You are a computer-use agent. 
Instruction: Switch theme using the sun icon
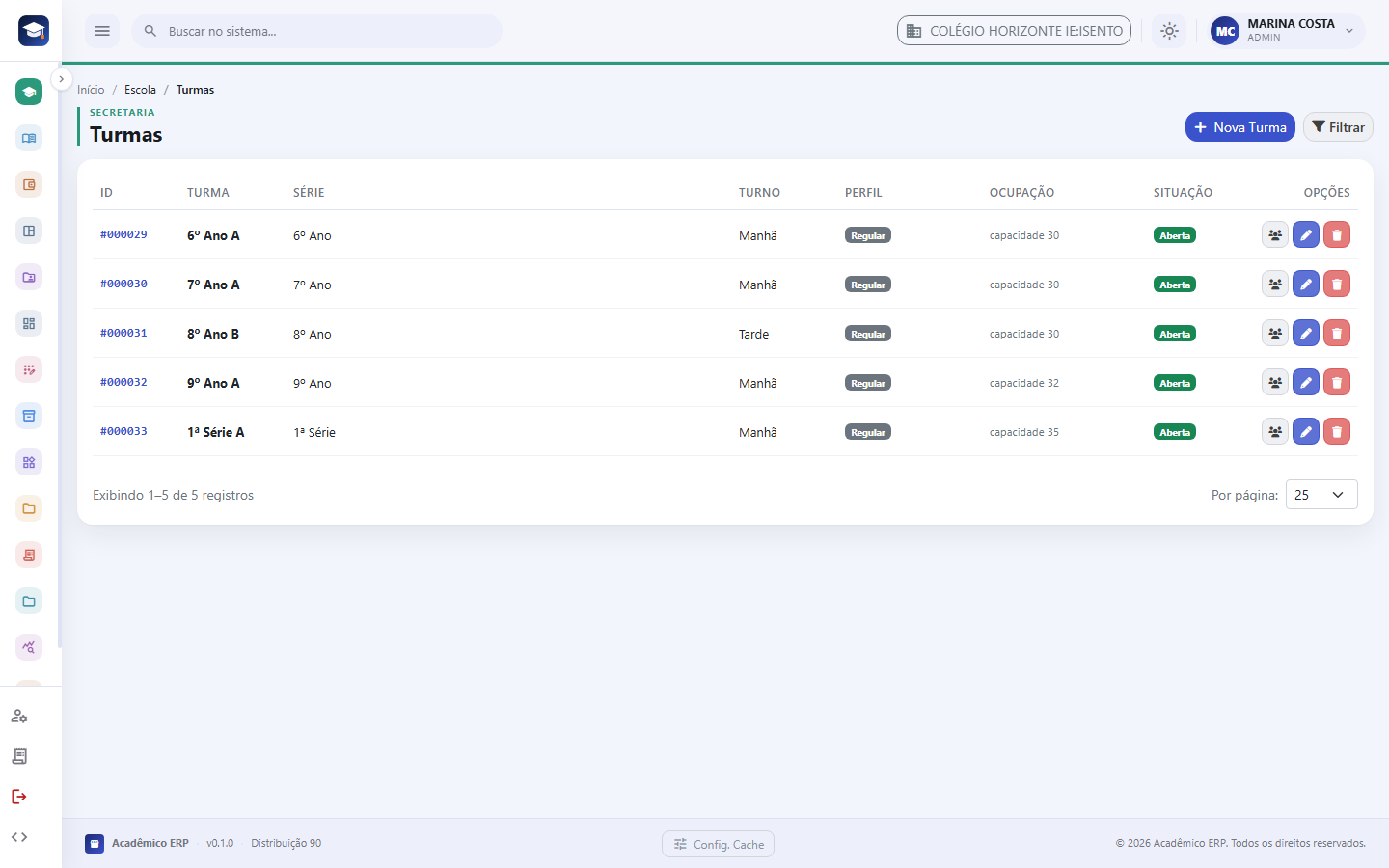pos(1169,31)
